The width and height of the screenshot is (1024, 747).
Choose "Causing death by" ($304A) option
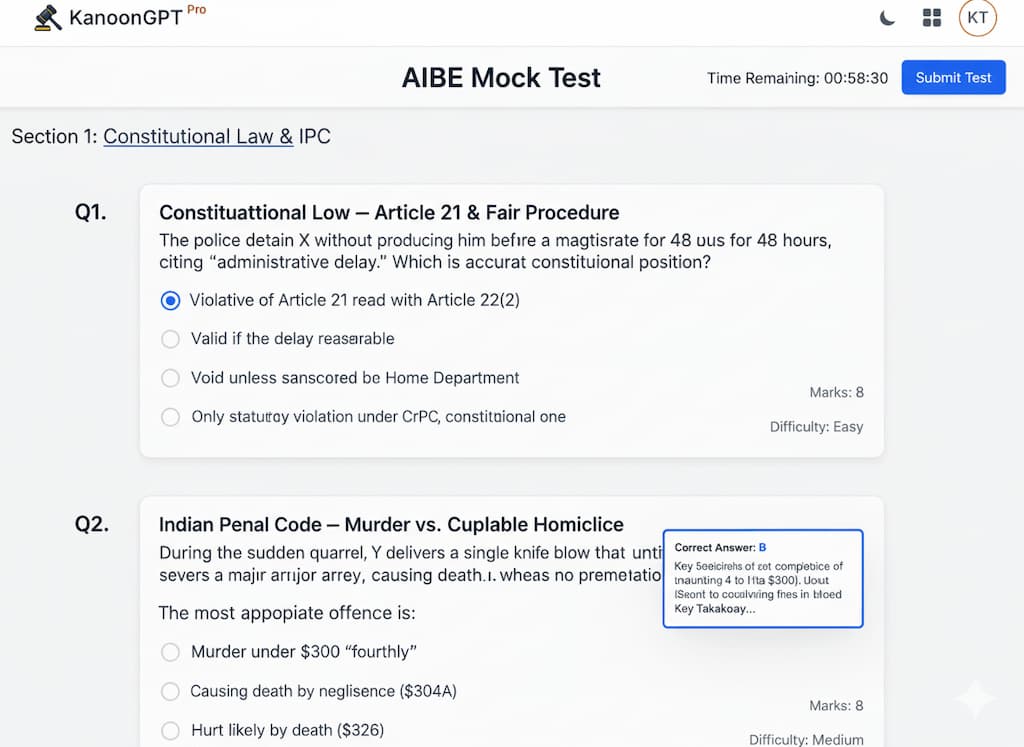[x=171, y=691]
